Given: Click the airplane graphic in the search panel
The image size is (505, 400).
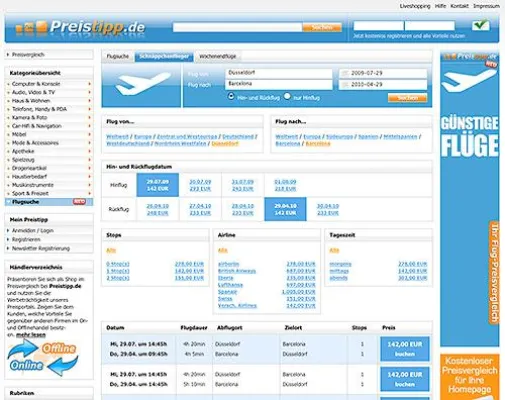Looking at the screenshot, I should click(142, 85).
